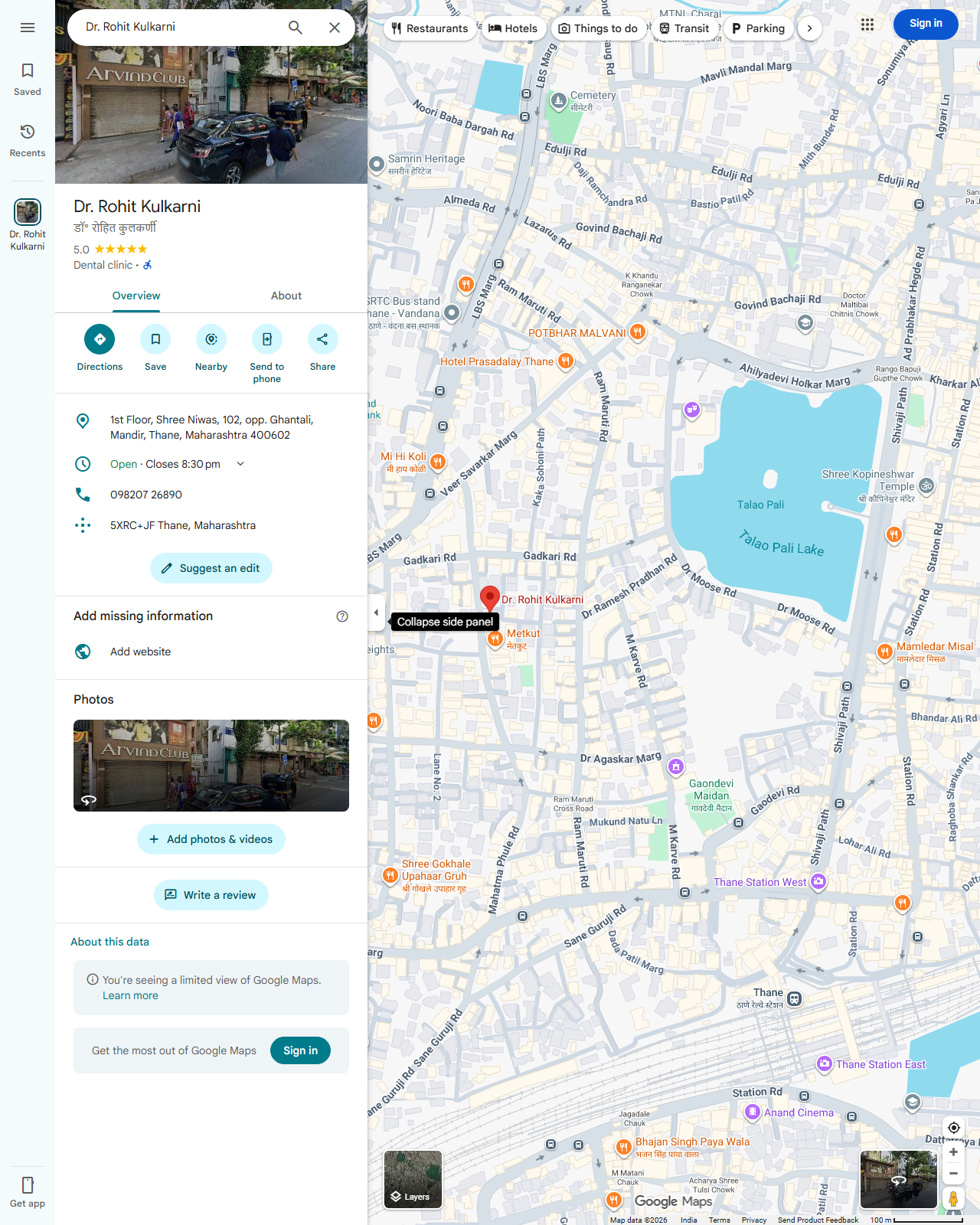Open the Google apps grid icon

tap(867, 24)
